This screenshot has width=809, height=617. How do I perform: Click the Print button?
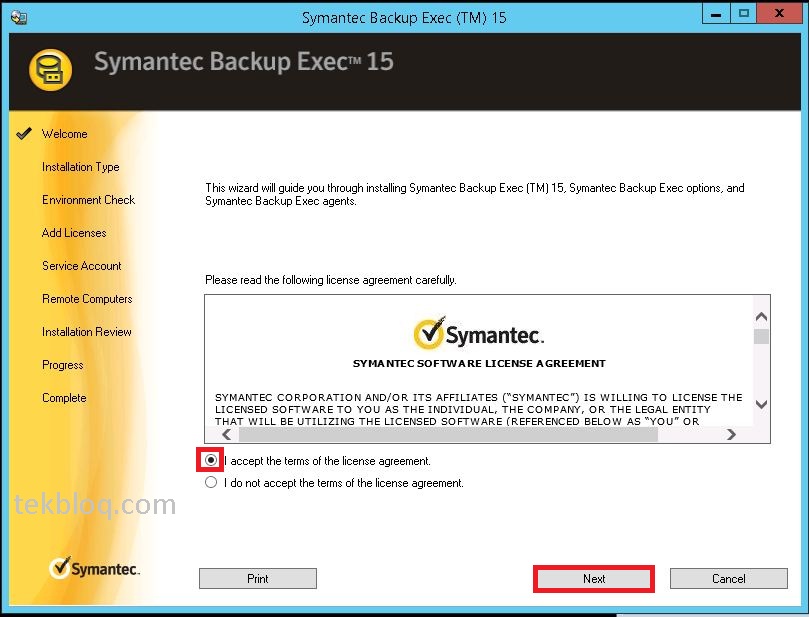pos(257,579)
